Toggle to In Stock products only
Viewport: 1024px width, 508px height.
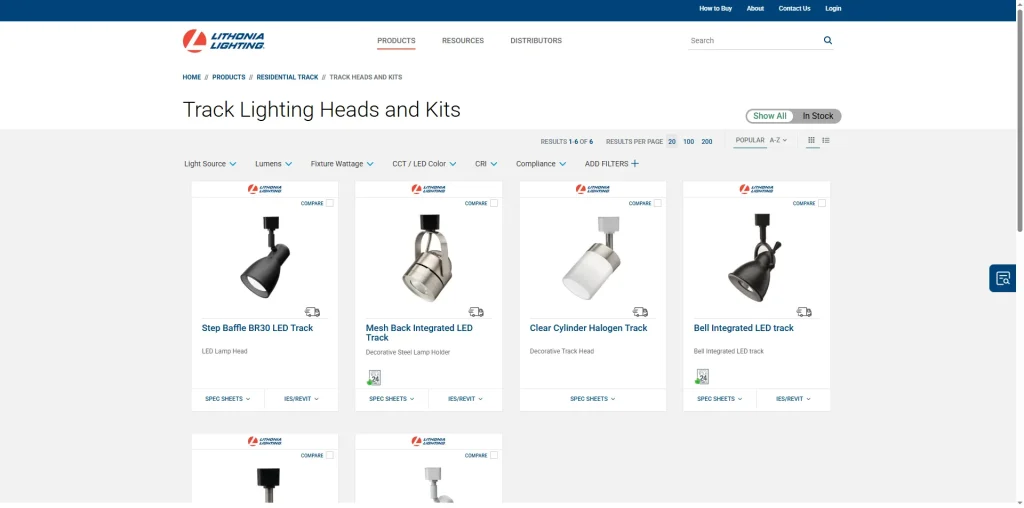[x=818, y=116]
